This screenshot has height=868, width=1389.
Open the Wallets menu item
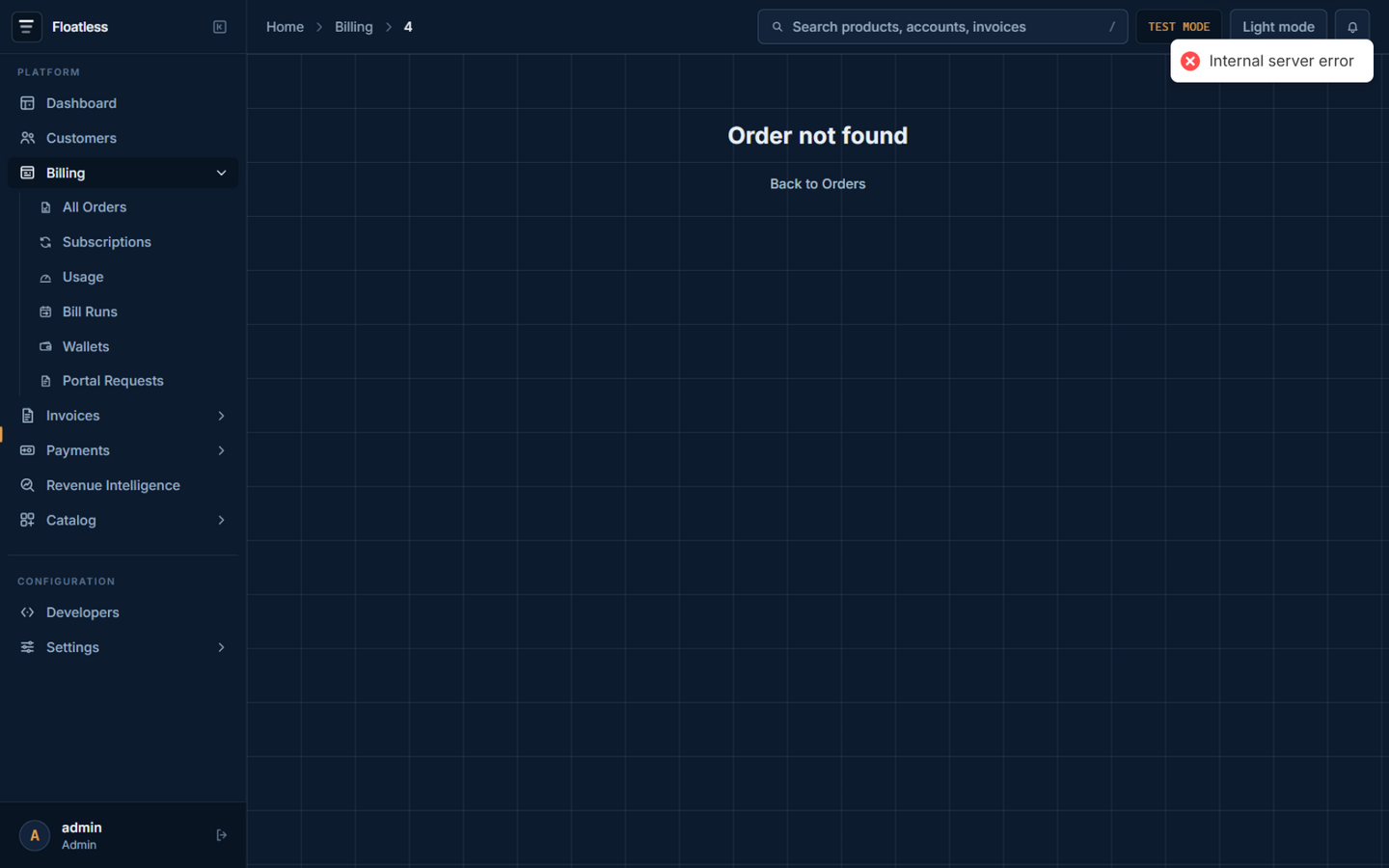(x=134, y=346)
